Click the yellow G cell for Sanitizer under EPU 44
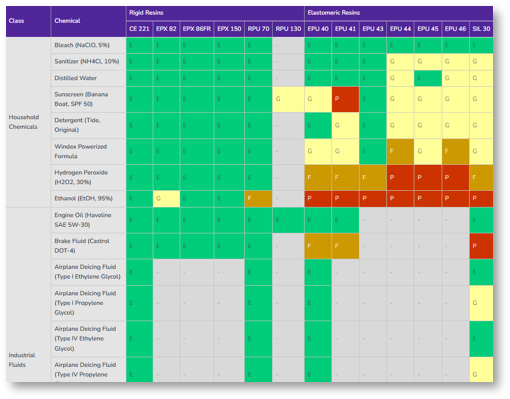 click(400, 62)
